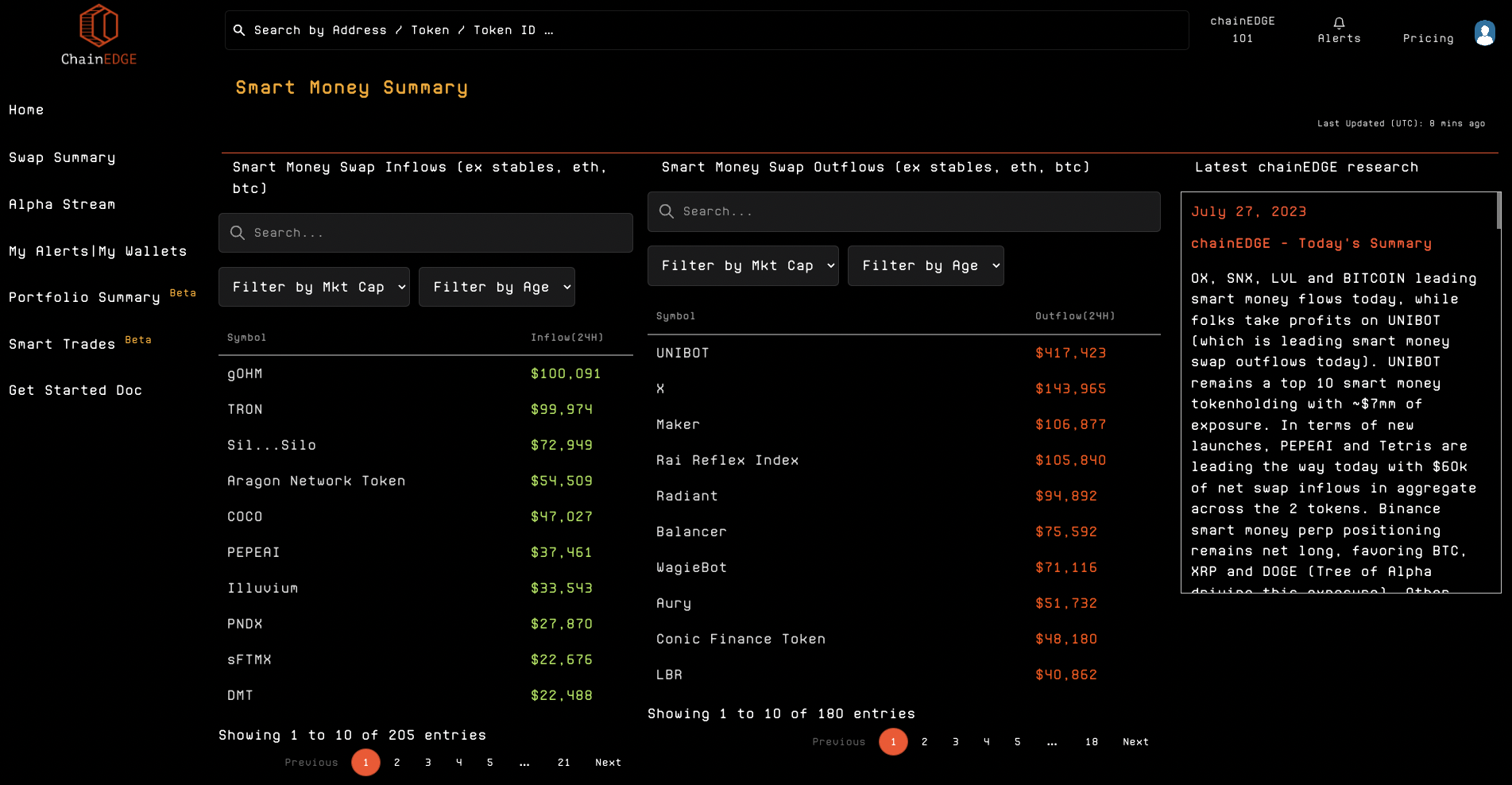Sort by Inflow(24H) column header
Viewport: 1512px width, 785px height.
coord(567,338)
